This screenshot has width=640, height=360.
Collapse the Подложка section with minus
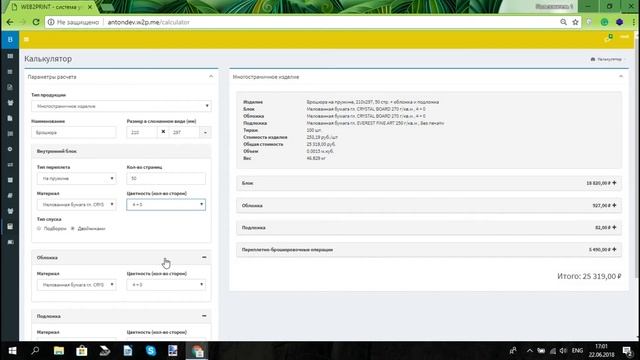204,316
